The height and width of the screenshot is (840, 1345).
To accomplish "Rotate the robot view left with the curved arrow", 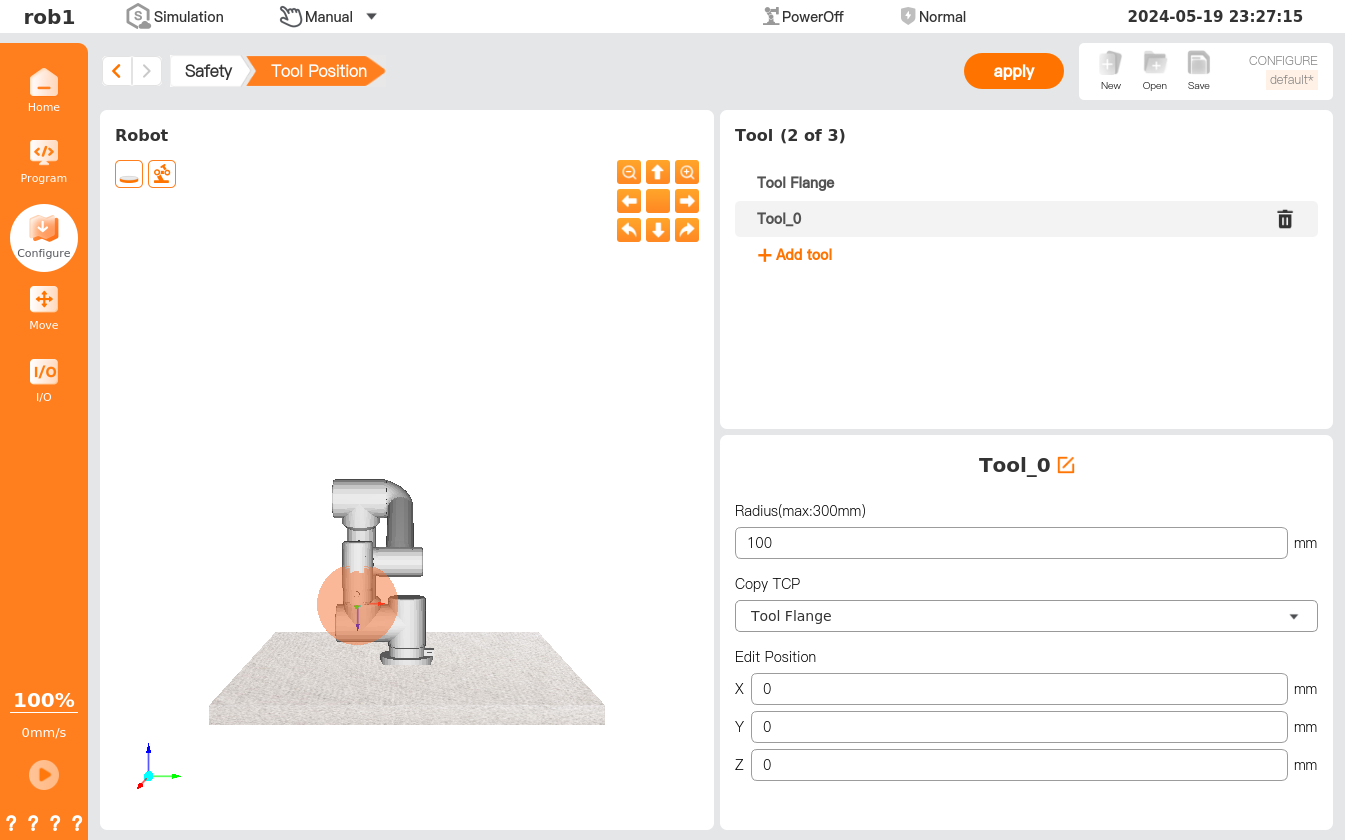I will [629, 230].
